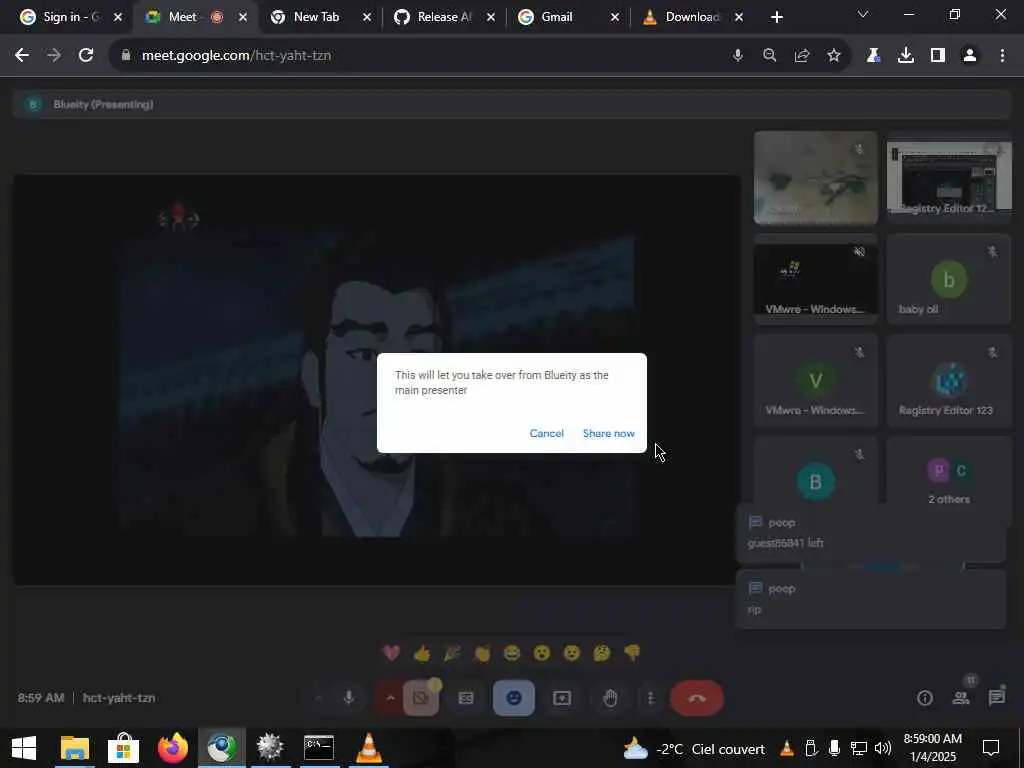Raise hand in the meeting
The width and height of the screenshot is (1024, 768).
(x=610, y=698)
